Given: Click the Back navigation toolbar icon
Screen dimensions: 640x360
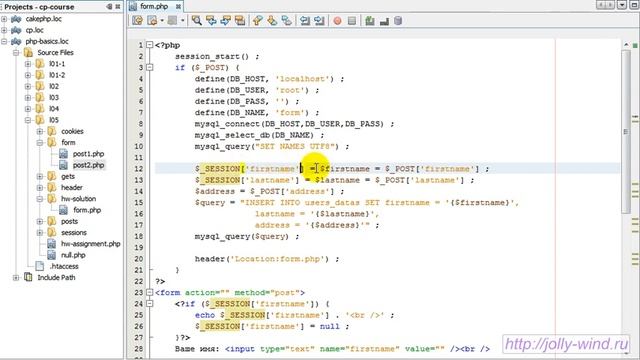Looking at the screenshot, I should pos(152,20).
